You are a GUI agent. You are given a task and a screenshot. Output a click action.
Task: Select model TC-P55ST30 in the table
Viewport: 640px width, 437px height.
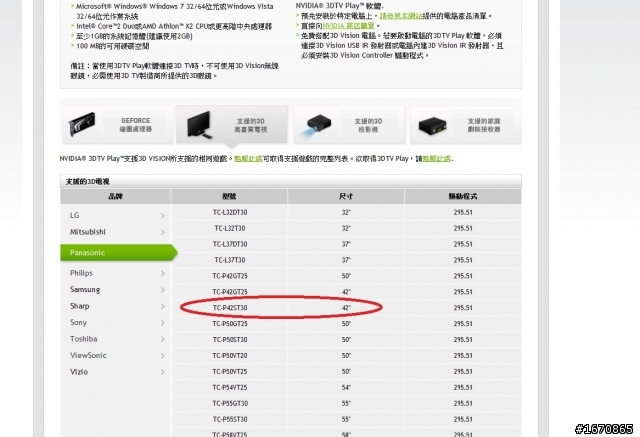click(x=230, y=419)
